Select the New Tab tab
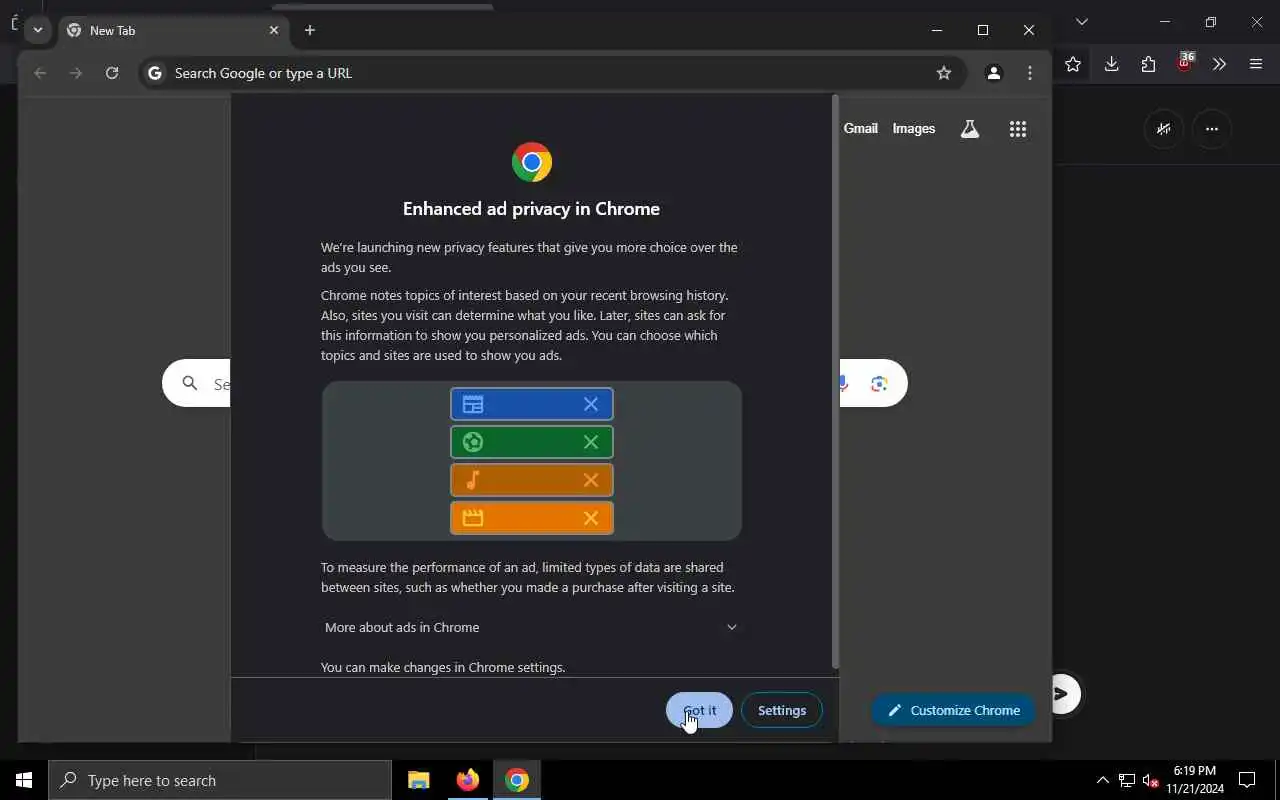This screenshot has height=800, width=1280. point(174,30)
